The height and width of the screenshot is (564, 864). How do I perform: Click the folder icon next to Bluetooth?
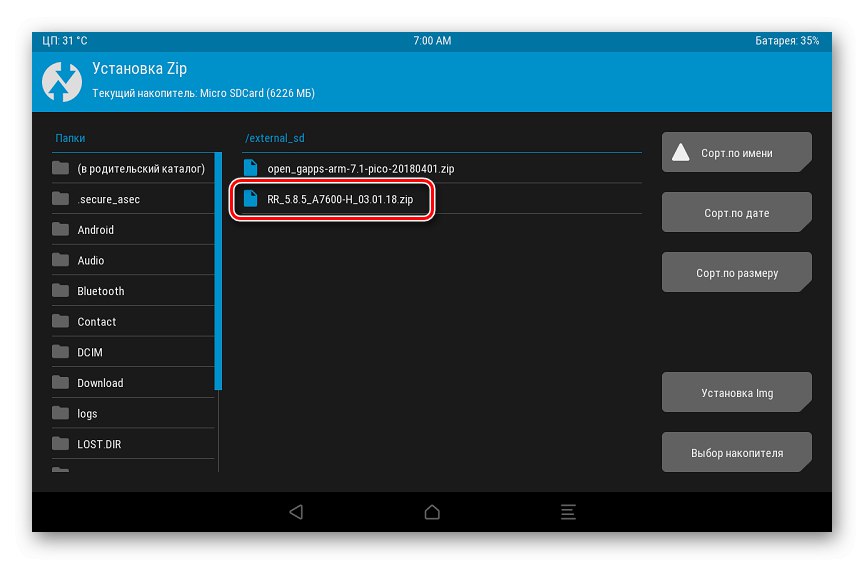(x=60, y=290)
